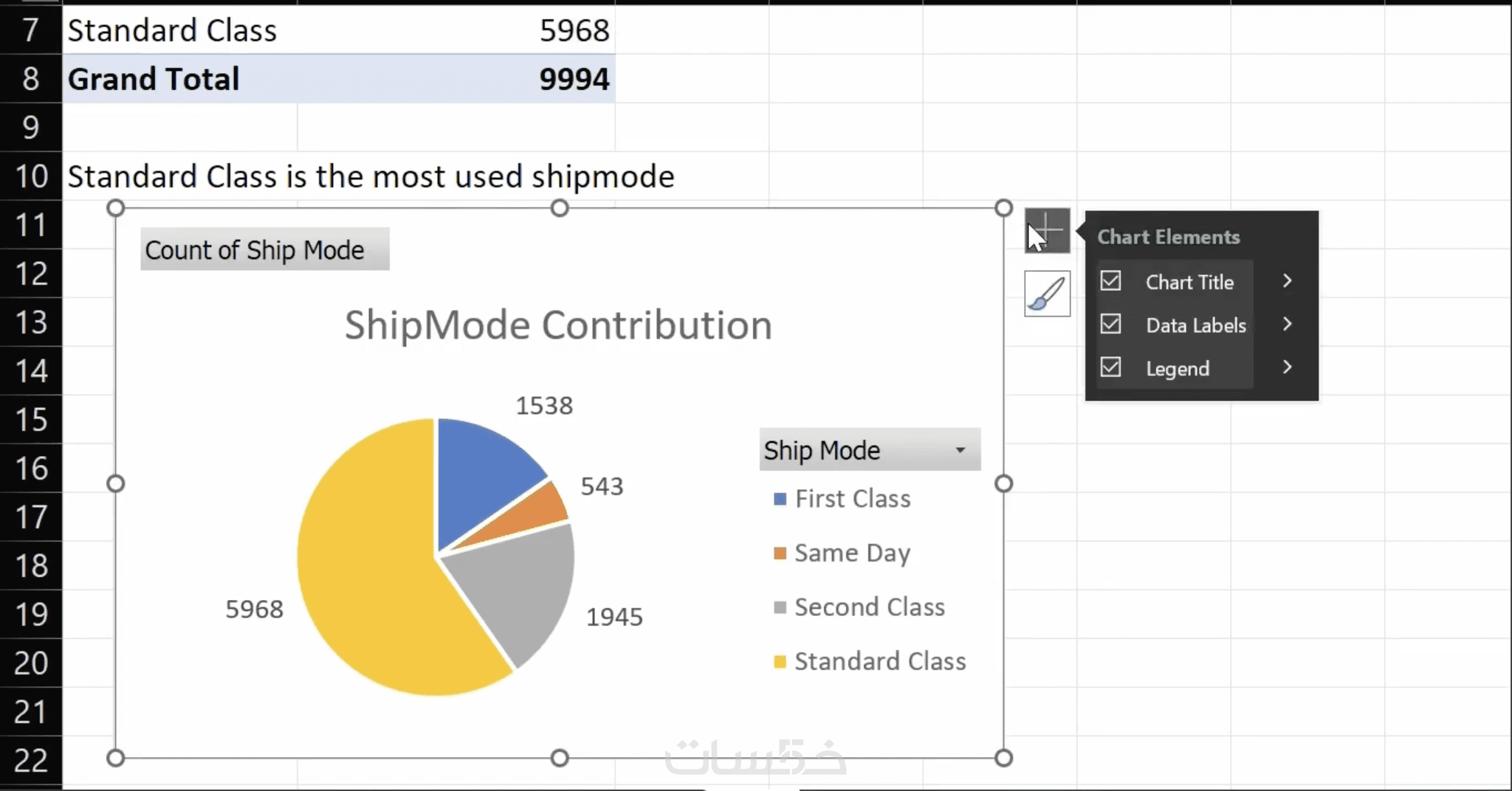Select row 10 header
Screen dimensions: 1512x791
click(31, 176)
